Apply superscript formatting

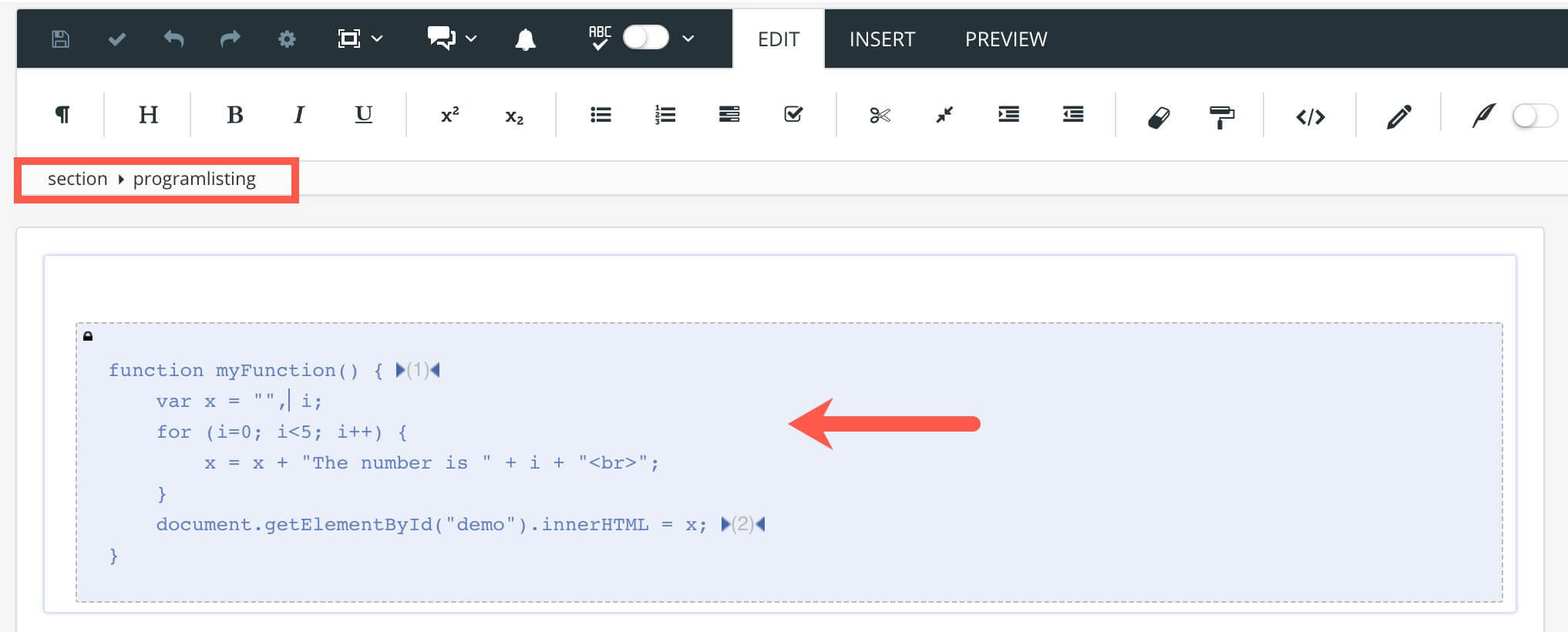pyautogui.click(x=449, y=116)
